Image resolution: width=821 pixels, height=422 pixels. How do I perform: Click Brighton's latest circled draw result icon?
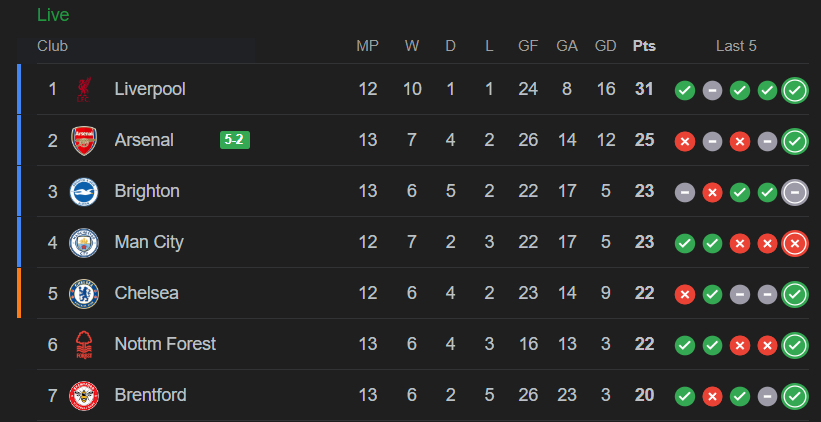click(x=795, y=191)
